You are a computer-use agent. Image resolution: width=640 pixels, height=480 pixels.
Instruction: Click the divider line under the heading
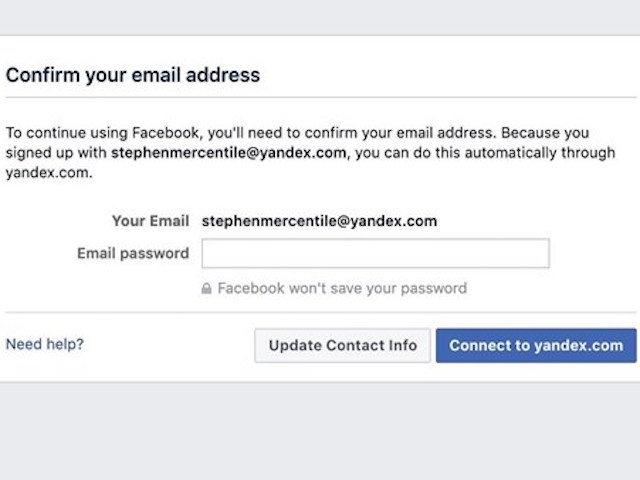tap(320, 97)
